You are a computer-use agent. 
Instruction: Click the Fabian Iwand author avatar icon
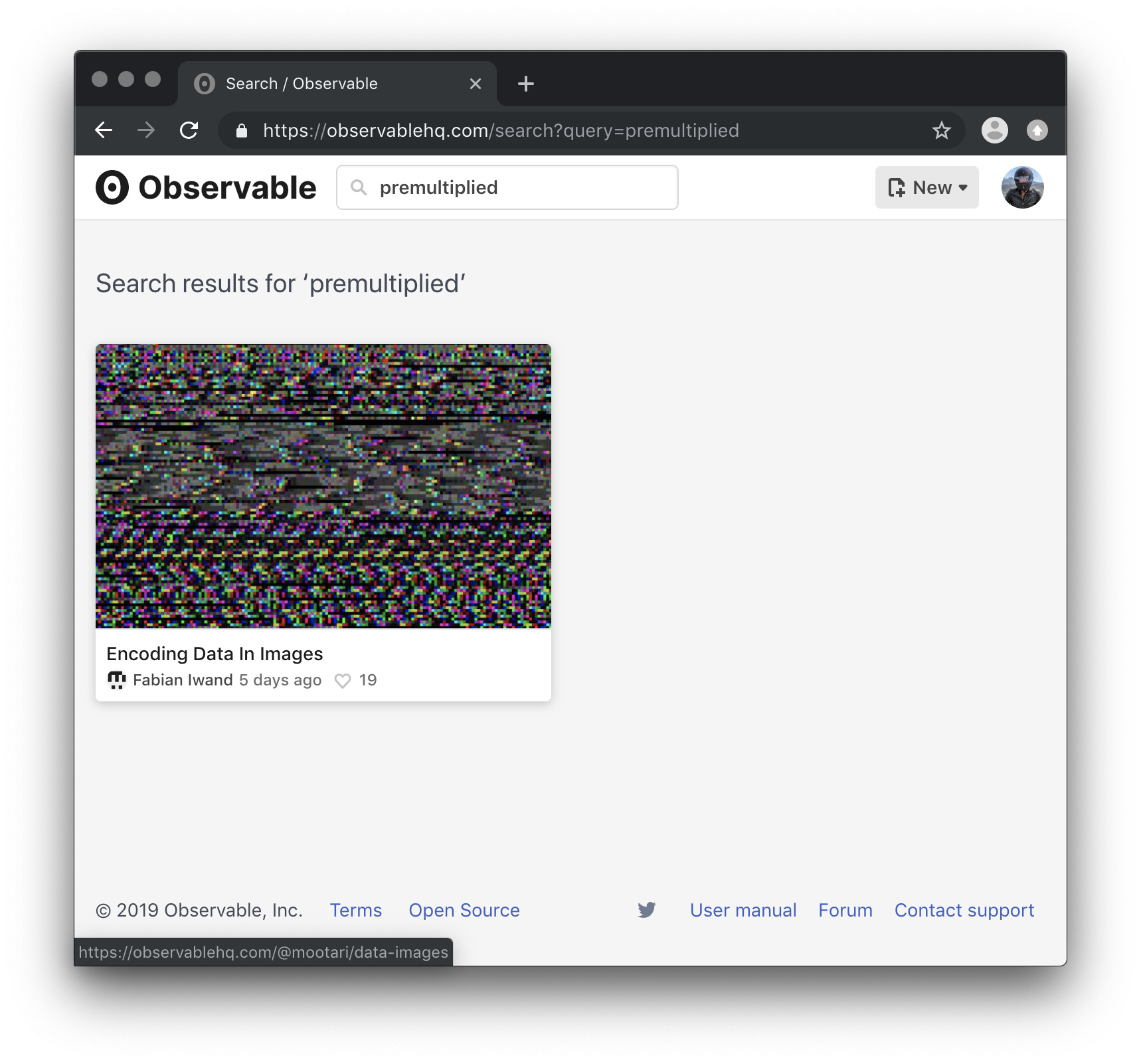[x=117, y=680]
